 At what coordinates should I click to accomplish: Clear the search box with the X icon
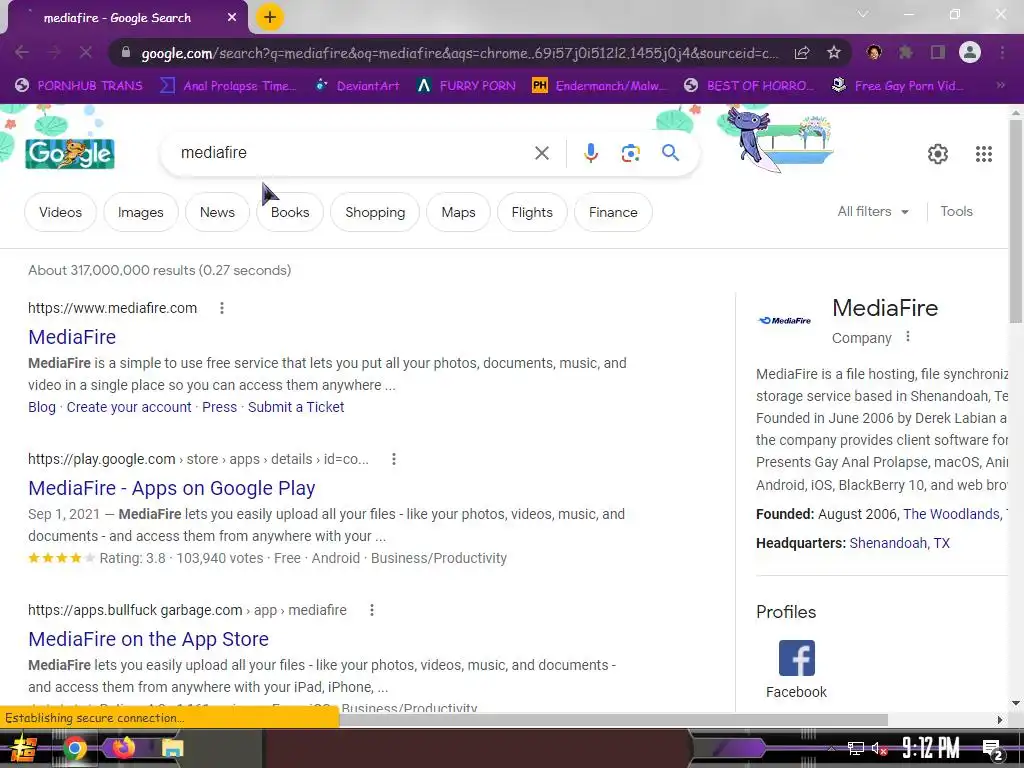click(x=541, y=153)
